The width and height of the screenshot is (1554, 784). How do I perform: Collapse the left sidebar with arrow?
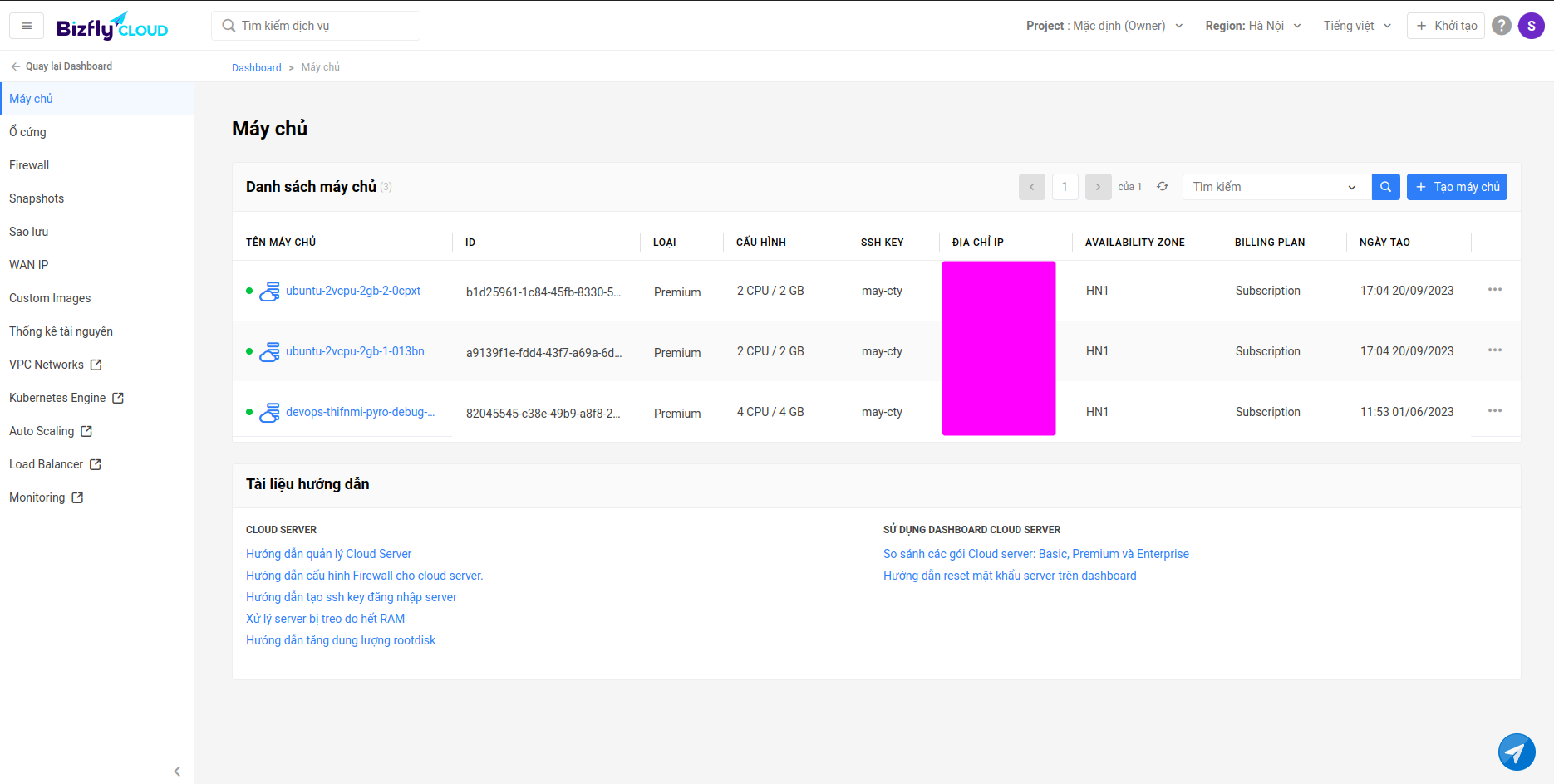pyautogui.click(x=177, y=772)
